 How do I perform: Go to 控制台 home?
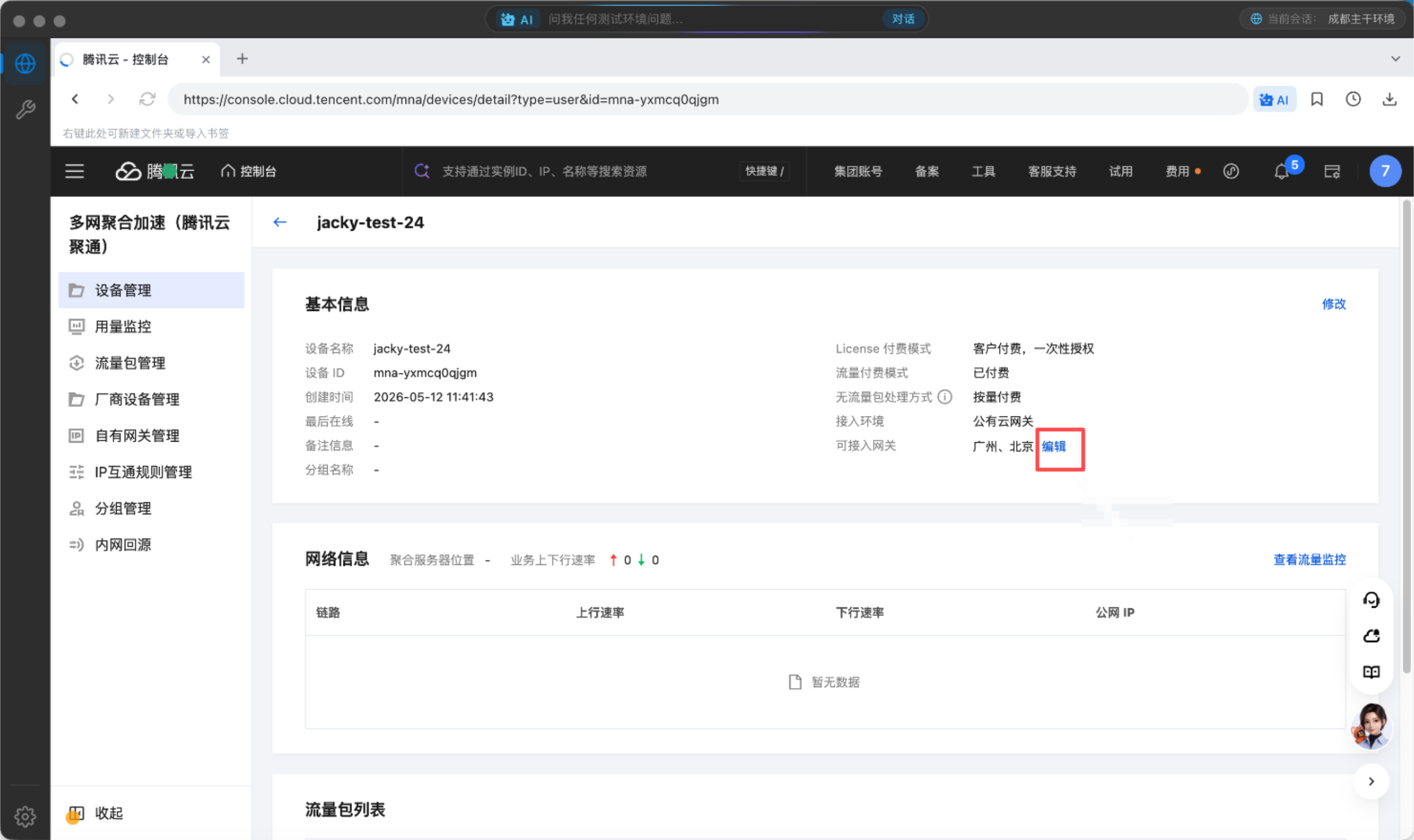click(x=248, y=171)
